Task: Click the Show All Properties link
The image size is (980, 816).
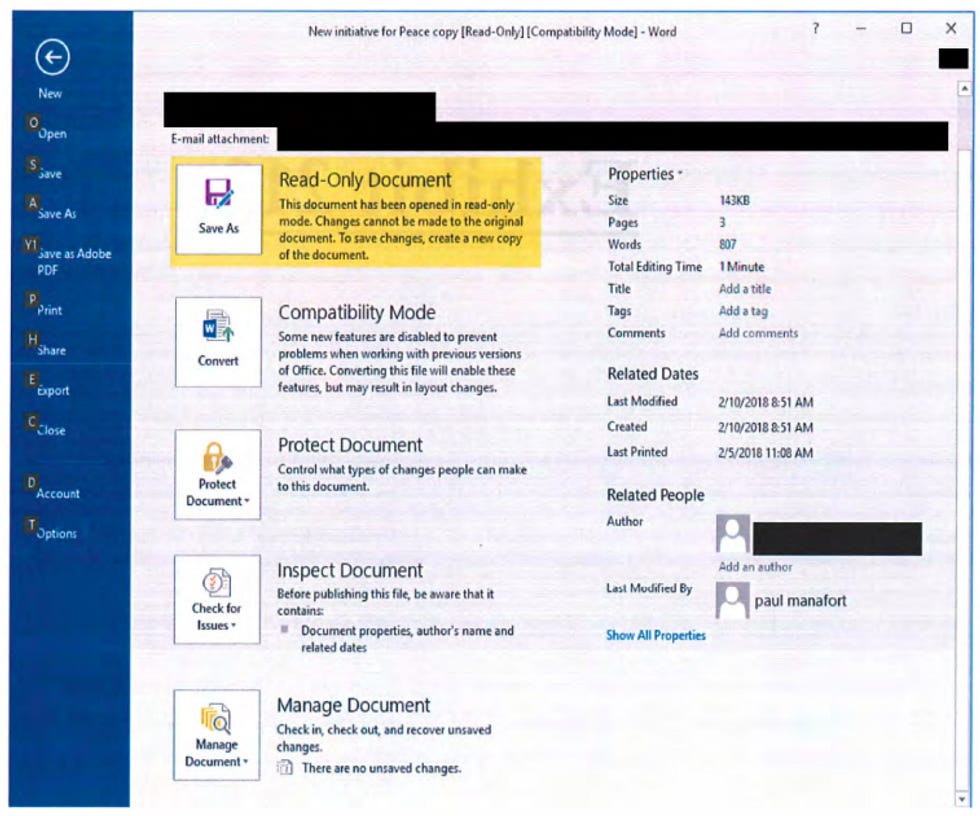Action: tap(656, 635)
